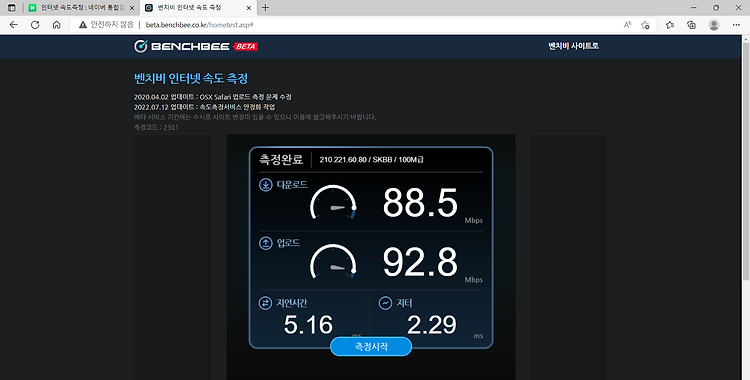Add this page to favorites
Screen dimensions: 750x380
(645, 25)
